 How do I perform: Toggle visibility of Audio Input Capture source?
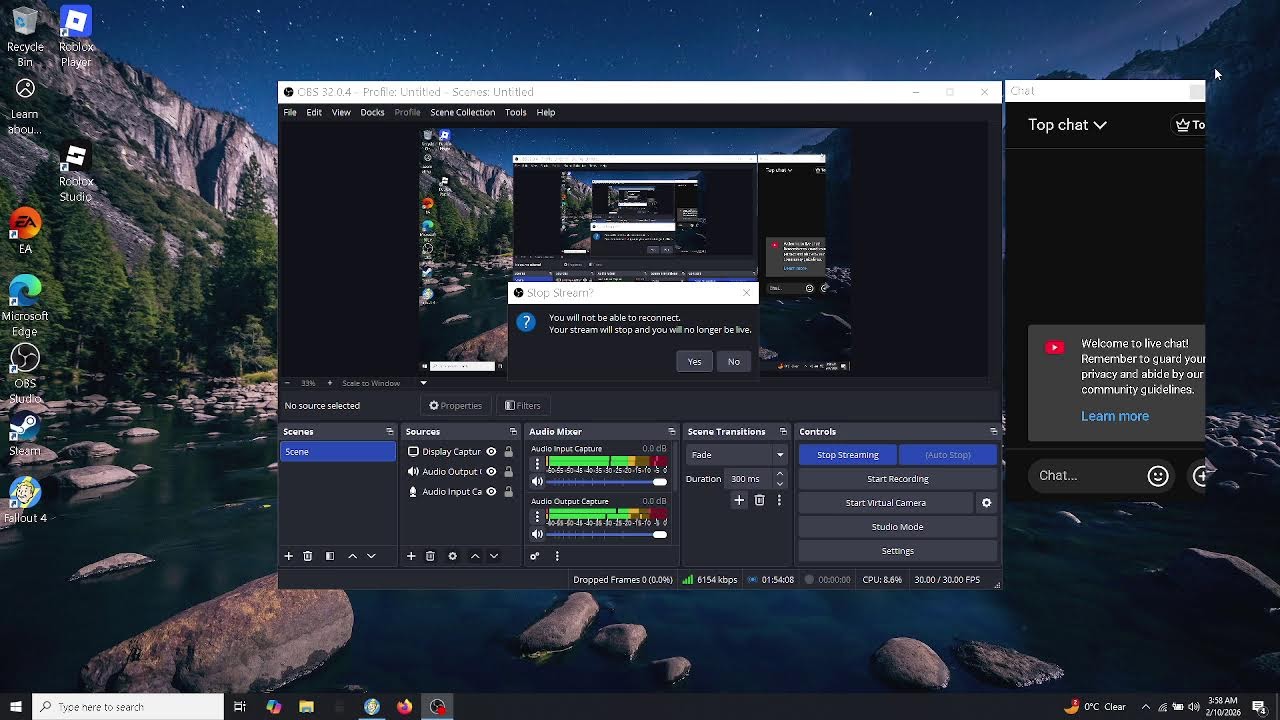[491, 492]
